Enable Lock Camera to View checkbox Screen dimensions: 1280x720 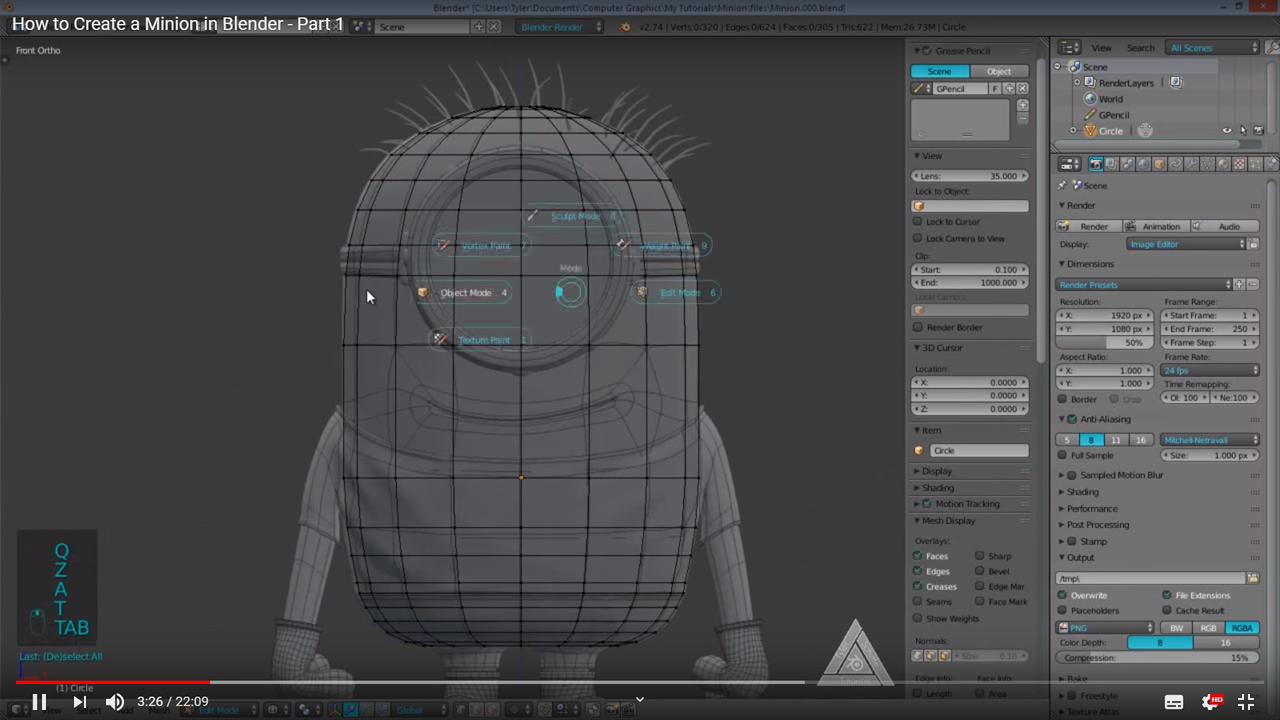tap(917, 238)
